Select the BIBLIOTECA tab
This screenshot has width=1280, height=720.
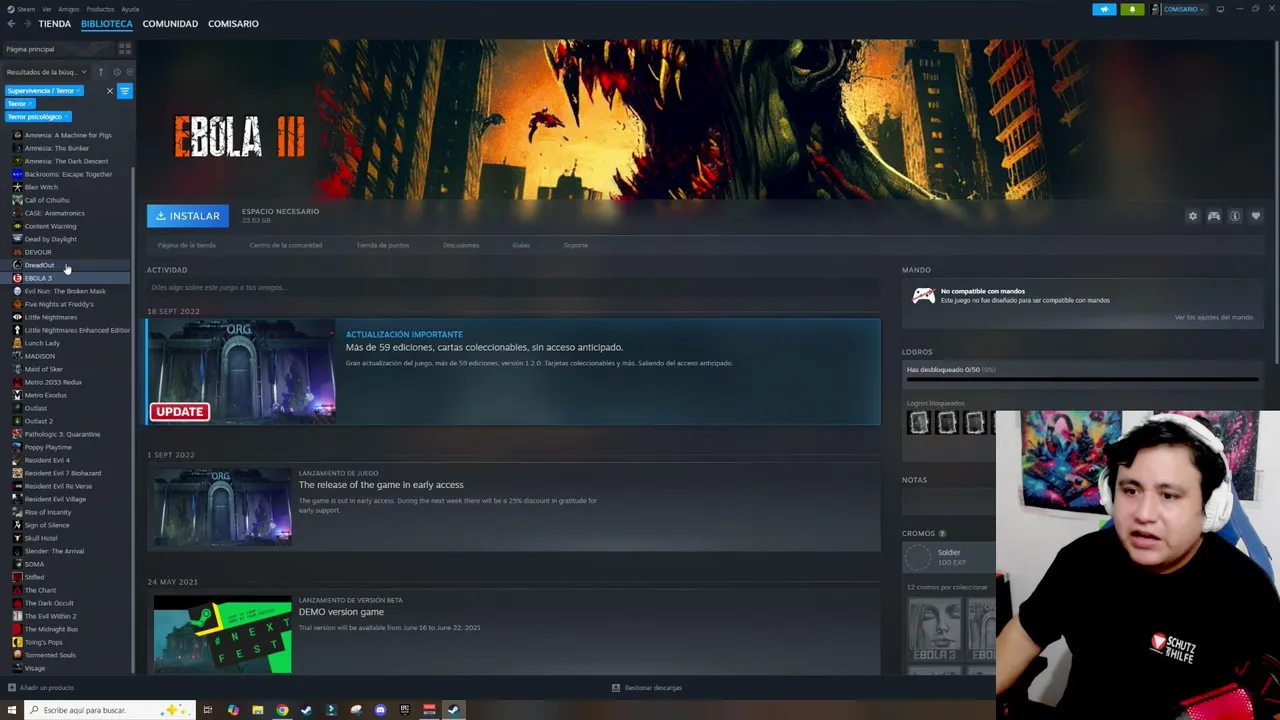pyautogui.click(x=107, y=24)
